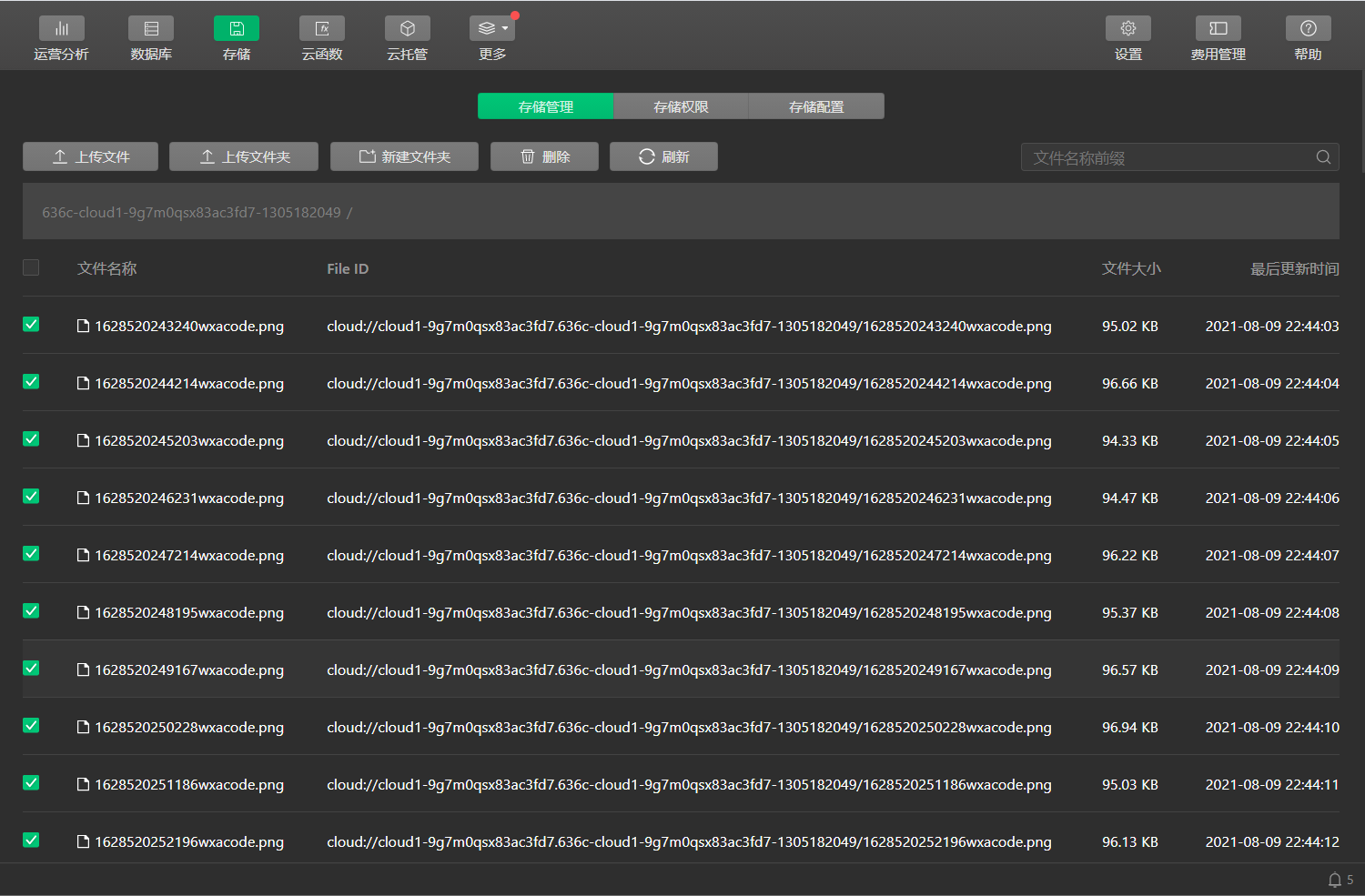Open the 帮助 help icon
Screen dimensions: 1365x896
(1309, 28)
